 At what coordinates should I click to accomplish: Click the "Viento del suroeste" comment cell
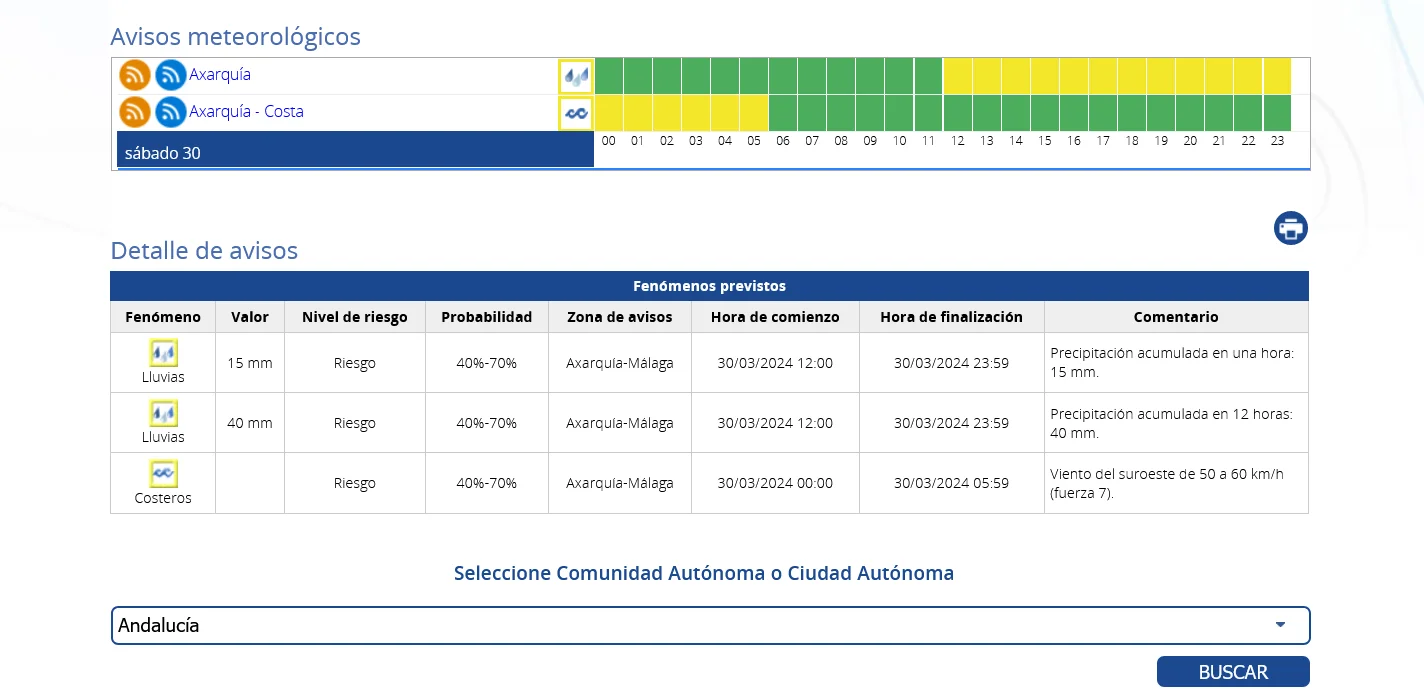coord(1176,483)
